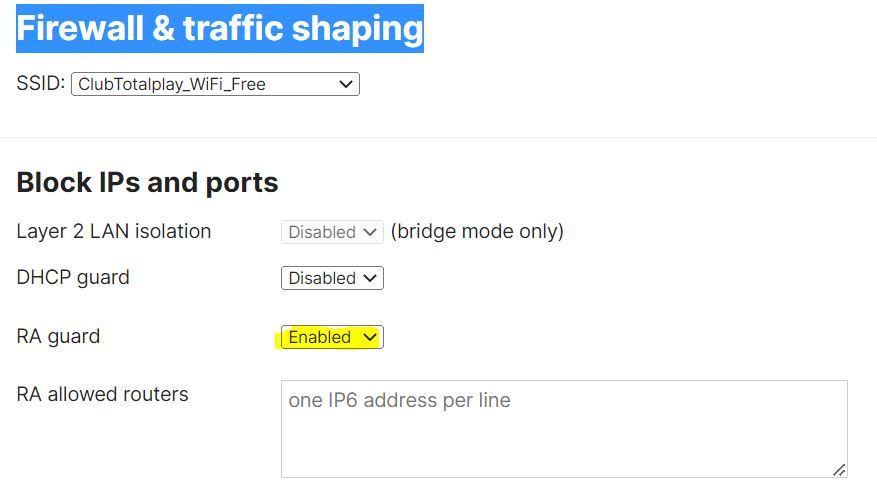The image size is (877, 498).
Task: Open the SSID ClubTotalplay_WiFi_Free dropdown
Action: (215, 84)
